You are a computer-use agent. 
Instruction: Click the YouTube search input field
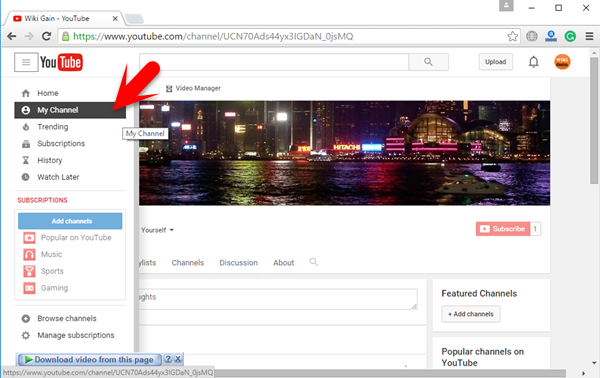coord(274,62)
